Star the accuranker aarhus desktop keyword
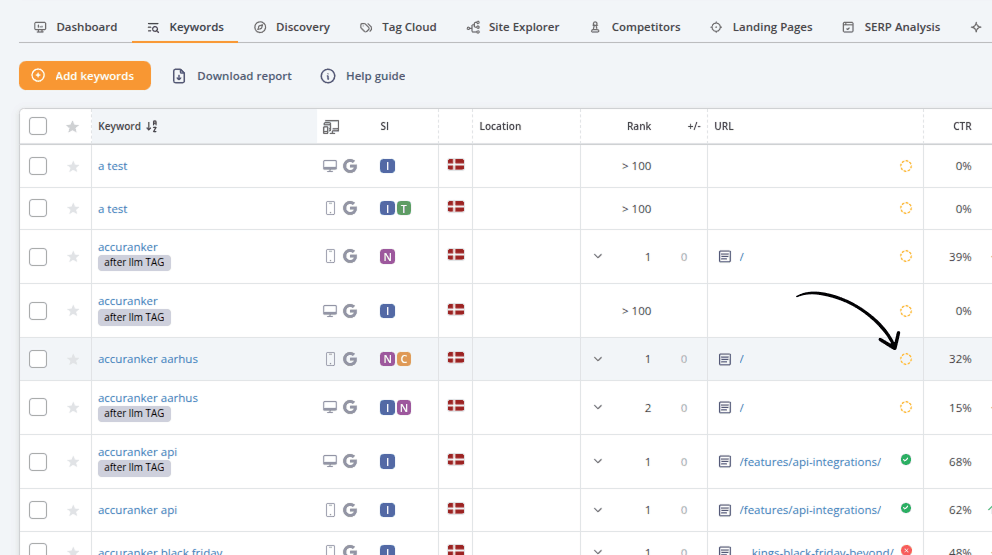Screen dimensions: 992x555 (x=73, y=407)
